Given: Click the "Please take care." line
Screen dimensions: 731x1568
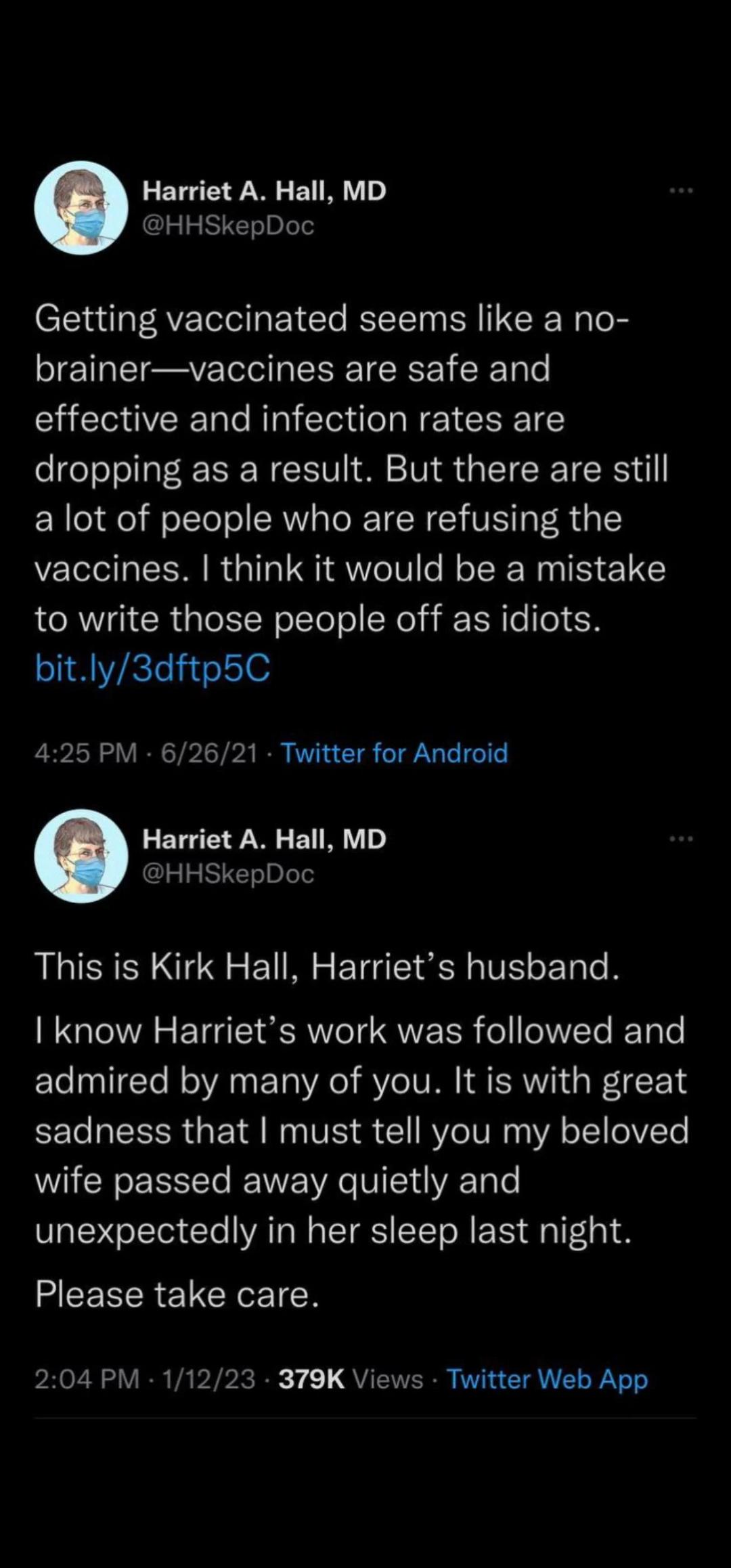Looking at the screenshot, I should coord(177,1294).
